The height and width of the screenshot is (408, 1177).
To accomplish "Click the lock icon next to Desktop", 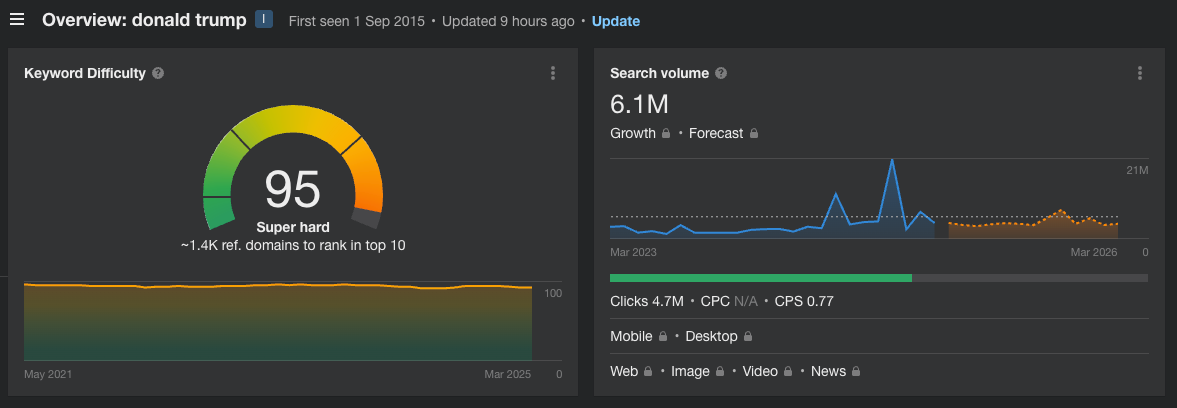I will (x=748, y=337).
